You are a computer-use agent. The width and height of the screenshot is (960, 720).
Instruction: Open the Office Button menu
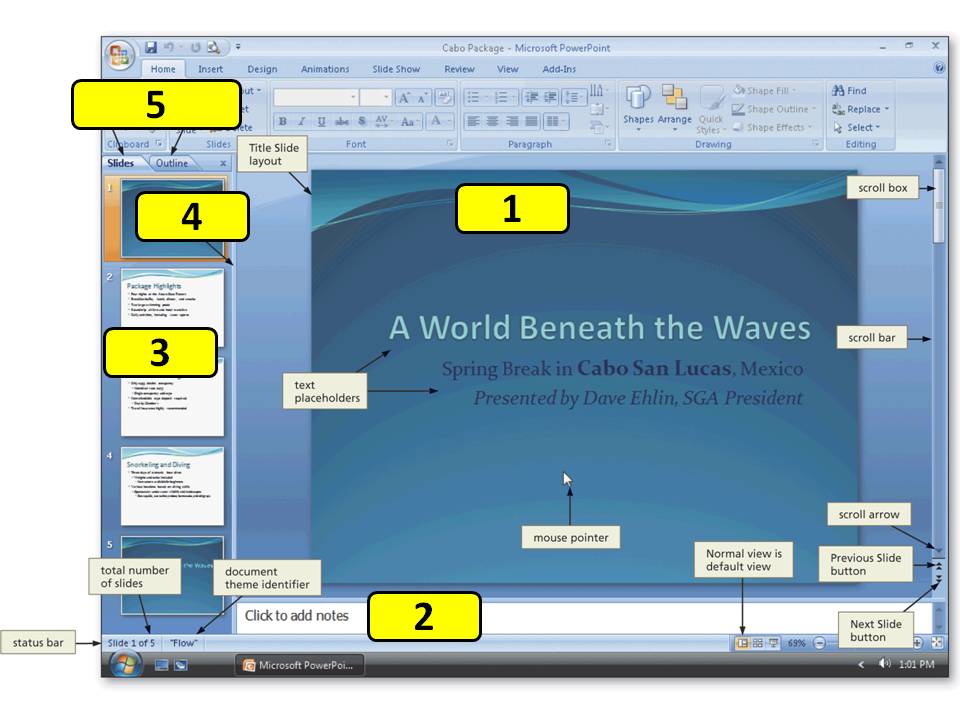click(x=119, y=56)
